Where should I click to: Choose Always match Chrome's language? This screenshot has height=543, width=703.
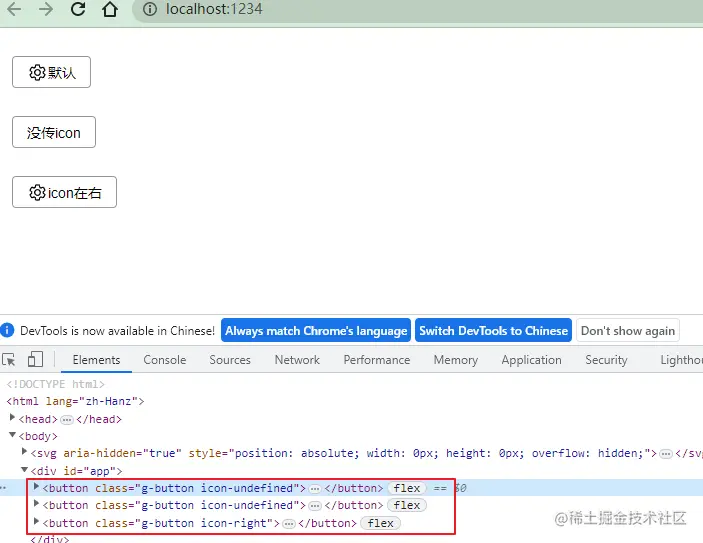point(316,330)
